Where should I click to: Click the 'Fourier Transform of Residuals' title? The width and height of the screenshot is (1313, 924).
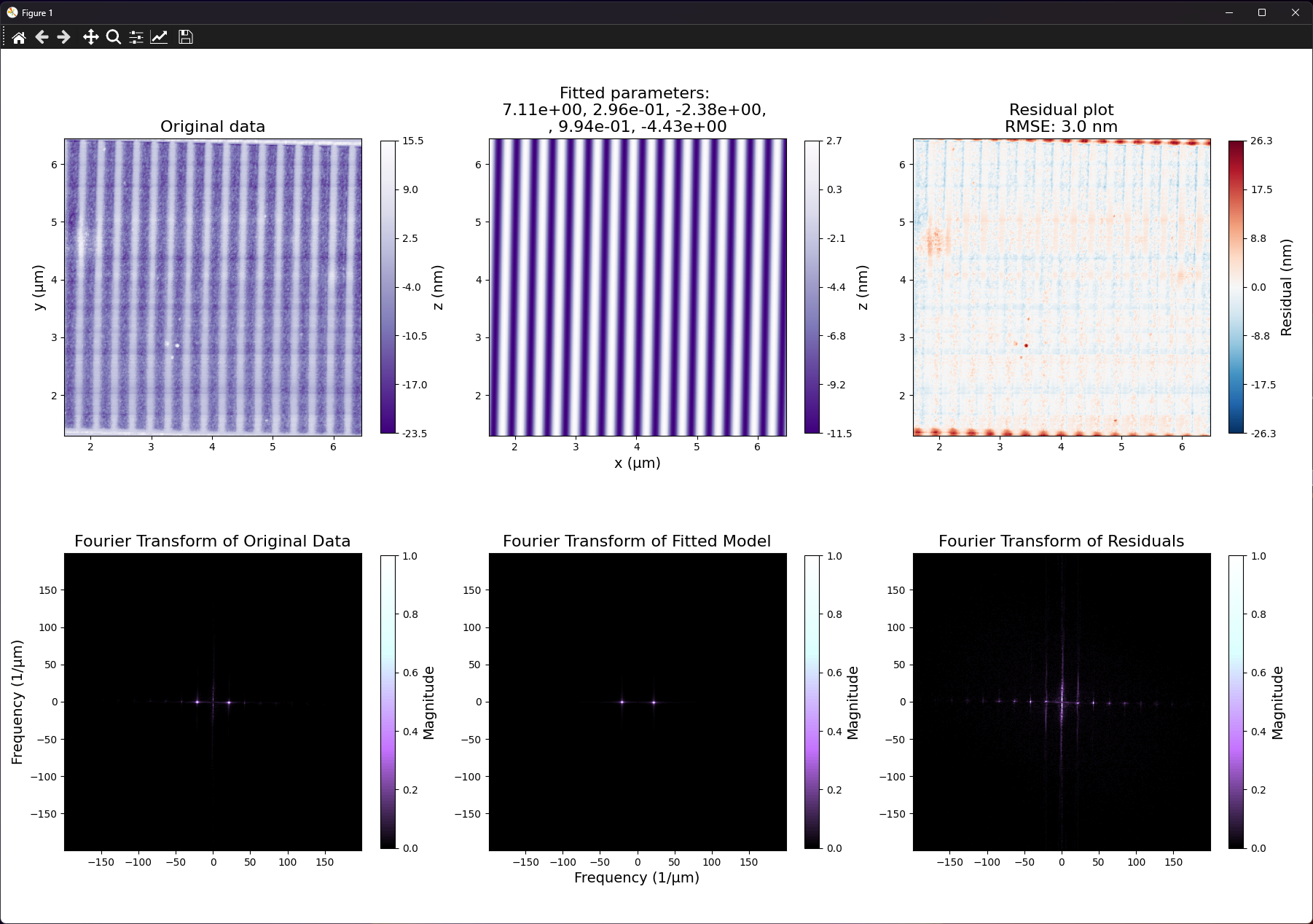coord(1061,541)
